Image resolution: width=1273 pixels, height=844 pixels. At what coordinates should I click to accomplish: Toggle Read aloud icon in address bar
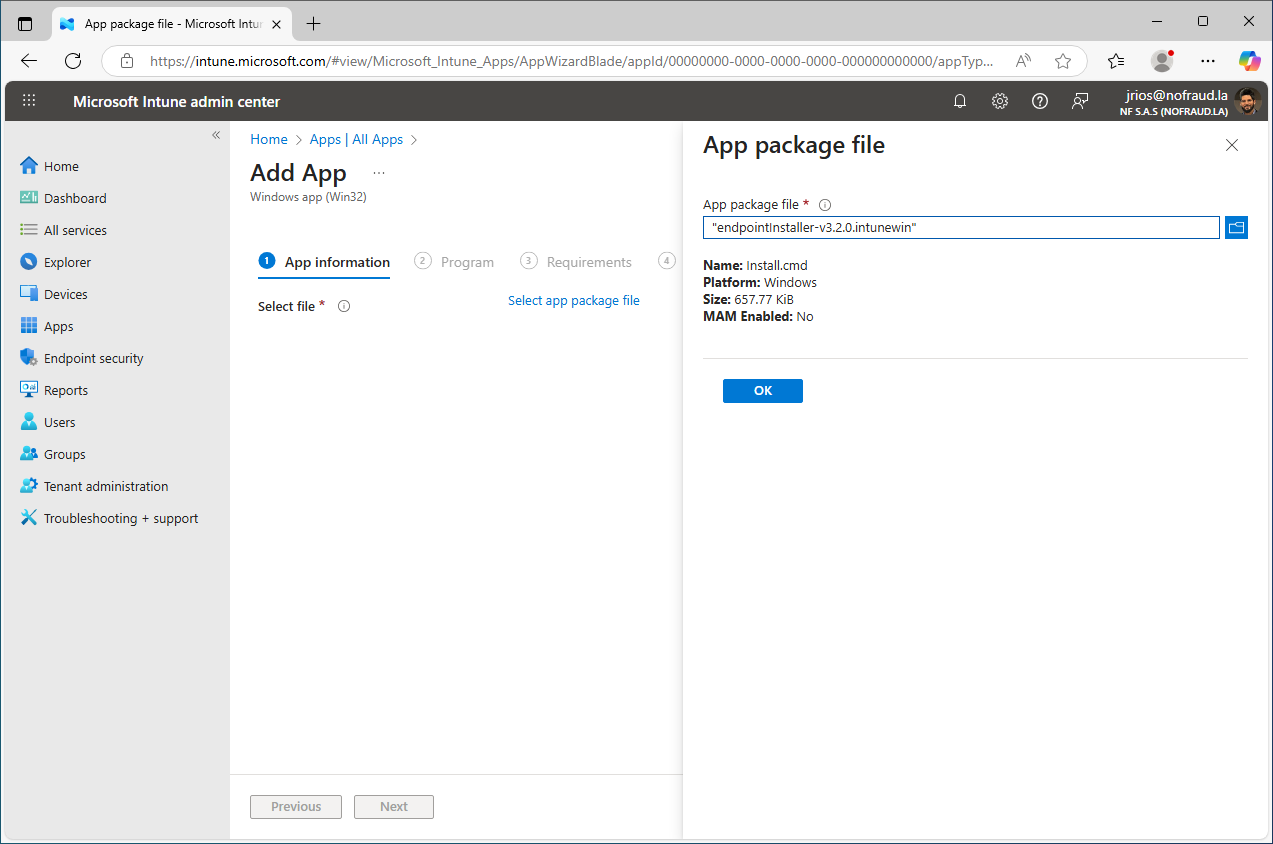pos(1023,61)
